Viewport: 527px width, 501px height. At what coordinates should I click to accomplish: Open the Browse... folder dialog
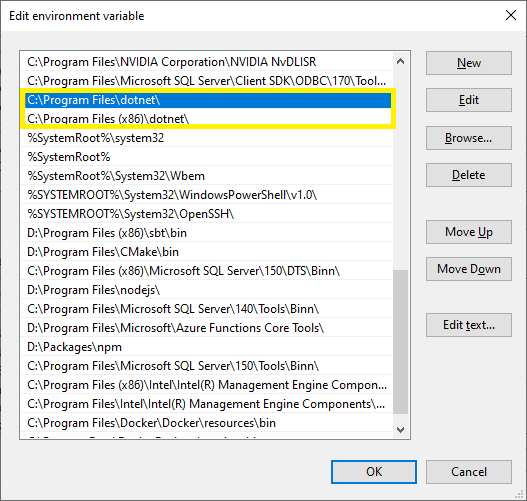[x=469, y=138]
